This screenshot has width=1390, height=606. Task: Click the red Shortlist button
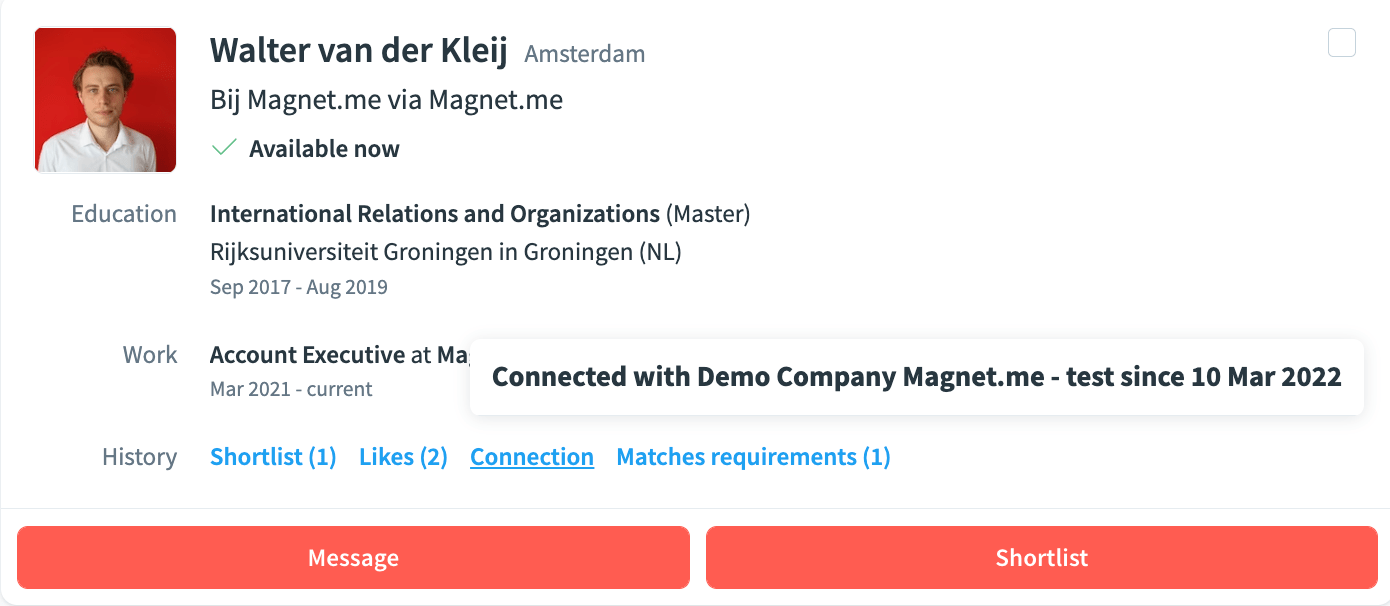point(1041,558)
